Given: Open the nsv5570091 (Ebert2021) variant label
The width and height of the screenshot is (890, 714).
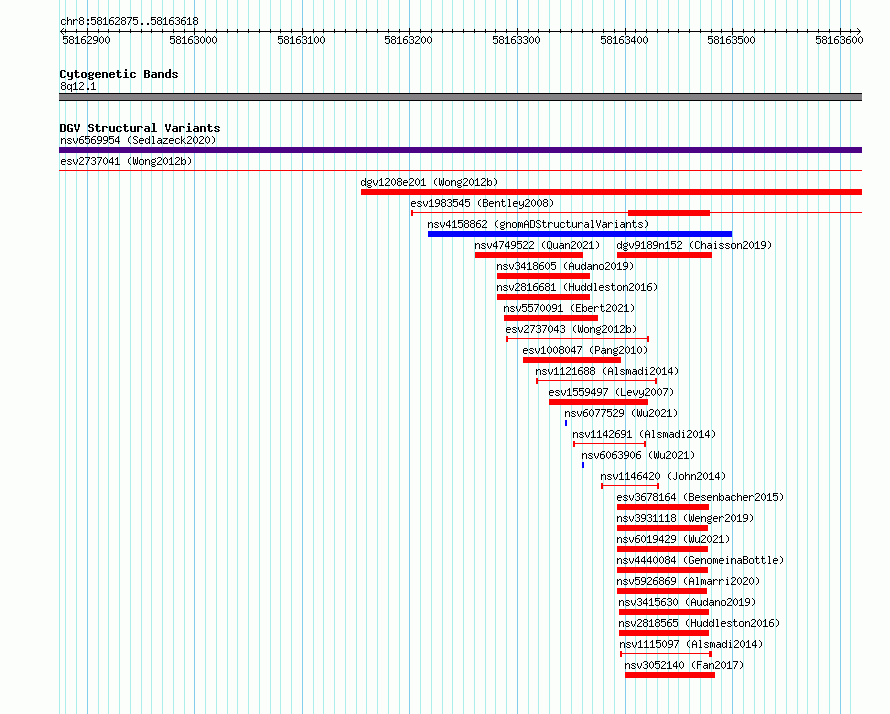Looking at the screenshot, I should click(x=569, y=308).
